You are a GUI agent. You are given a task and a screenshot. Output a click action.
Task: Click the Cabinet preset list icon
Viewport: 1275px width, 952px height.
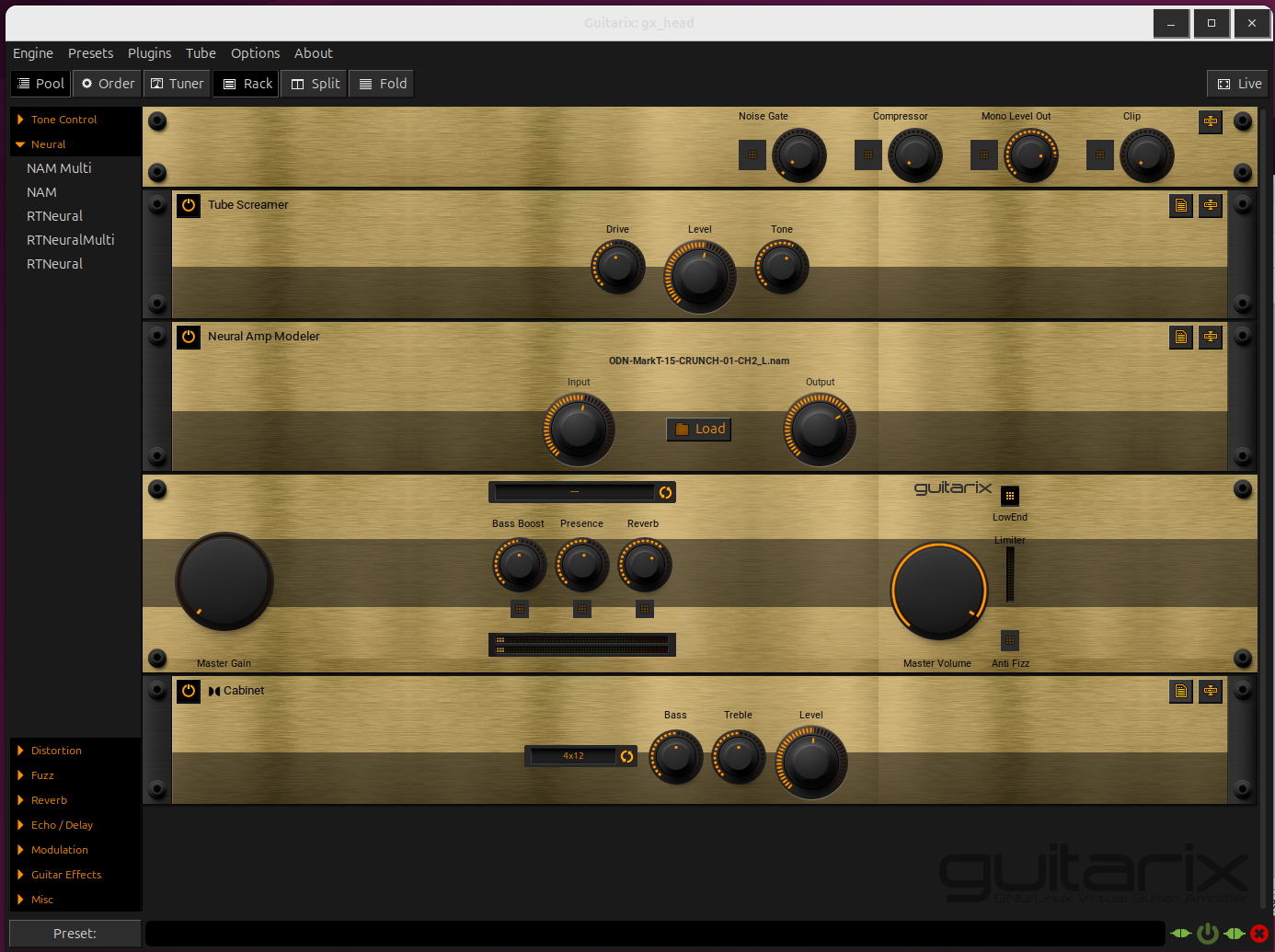point(1180,691)
